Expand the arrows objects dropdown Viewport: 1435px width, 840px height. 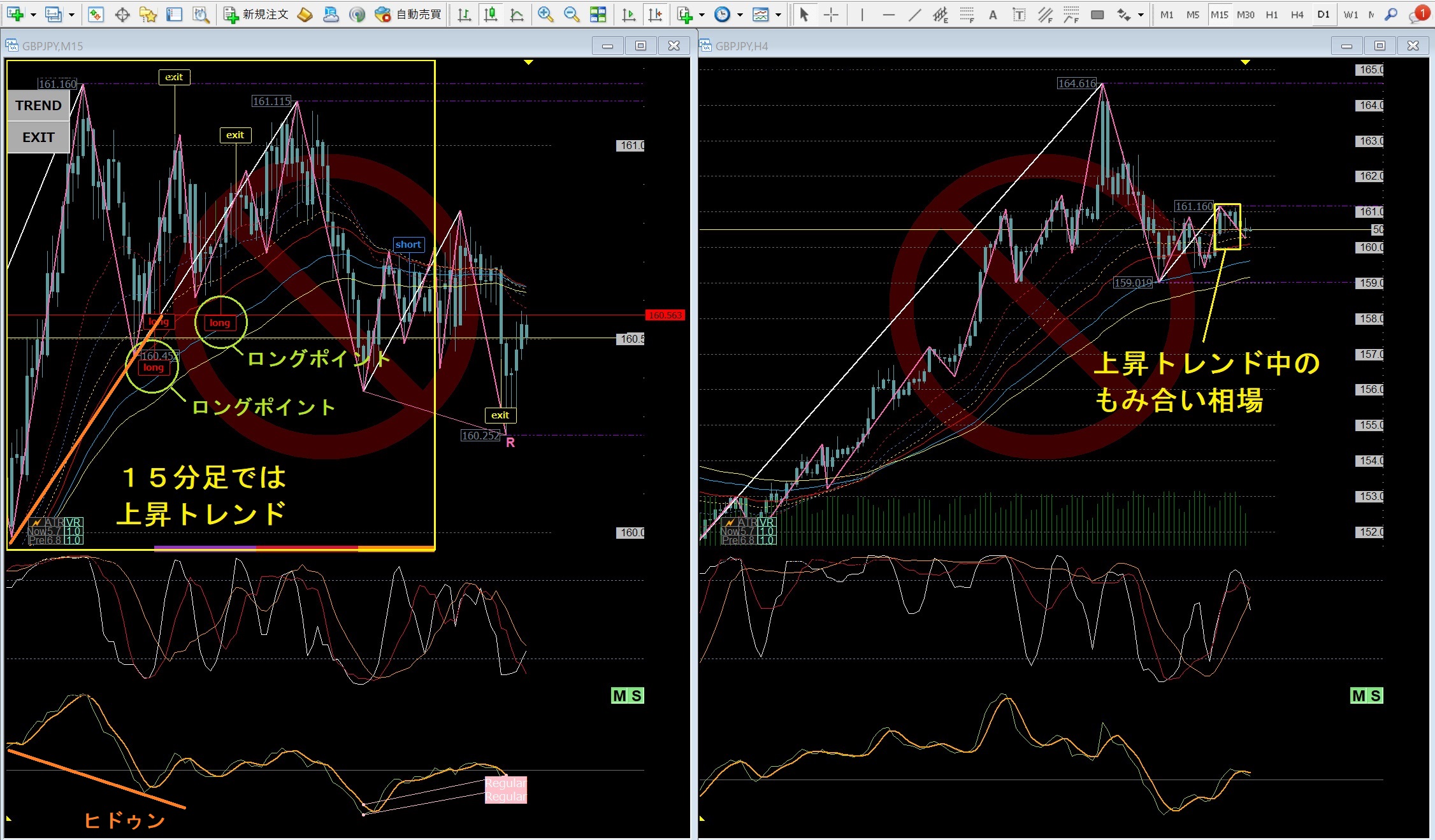[x=1141, y=15]
